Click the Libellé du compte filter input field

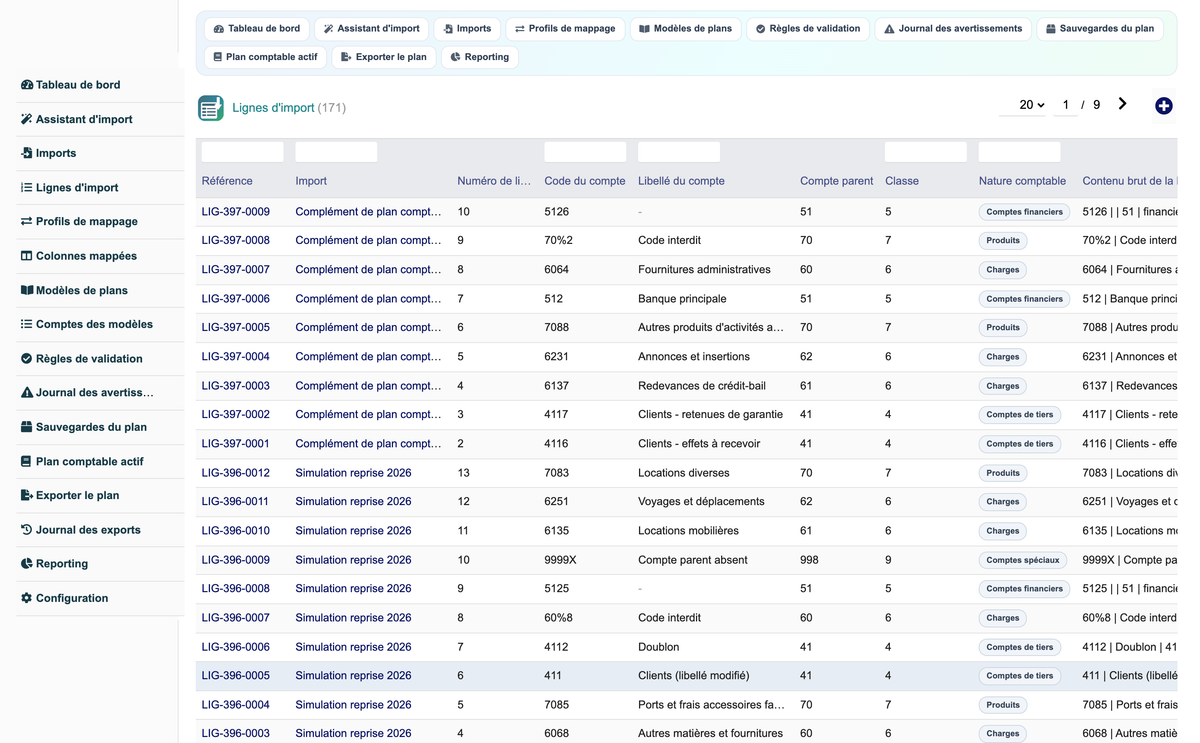(679, 152)
